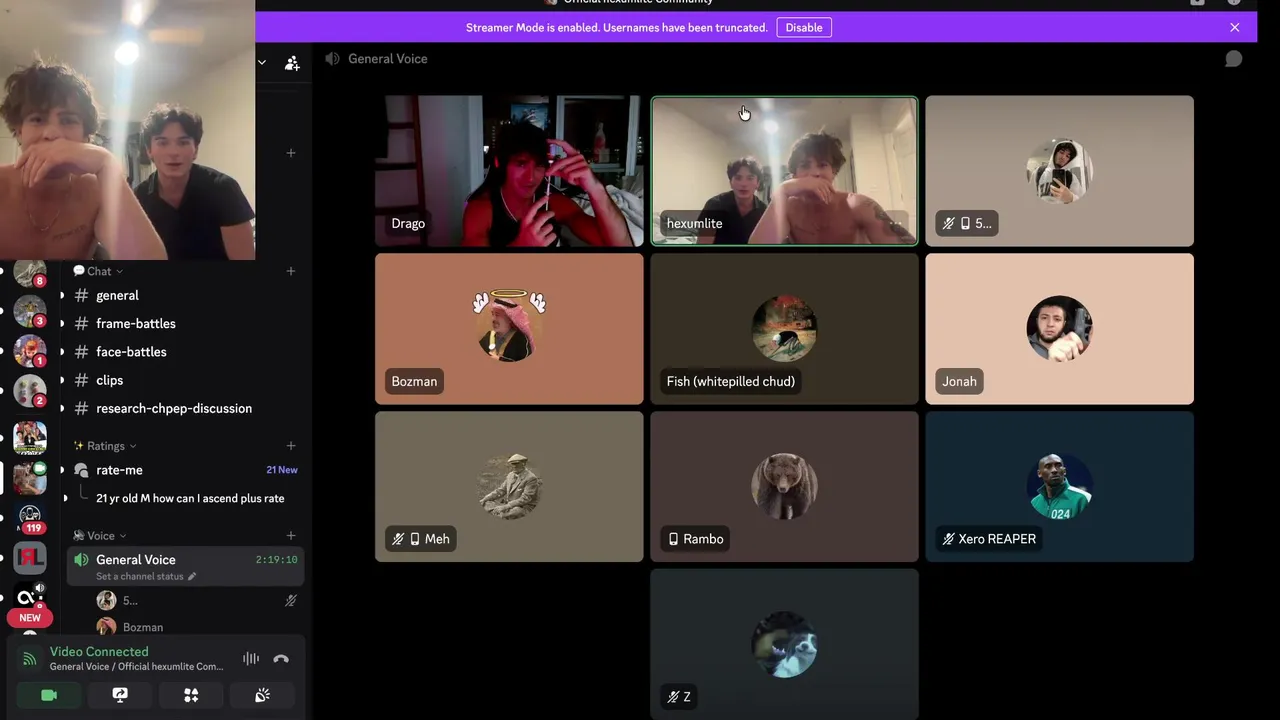Open the server icon with badge 1
This screenshot has height=720, width=1280.
pyautogui.click(x=30, y=351)
